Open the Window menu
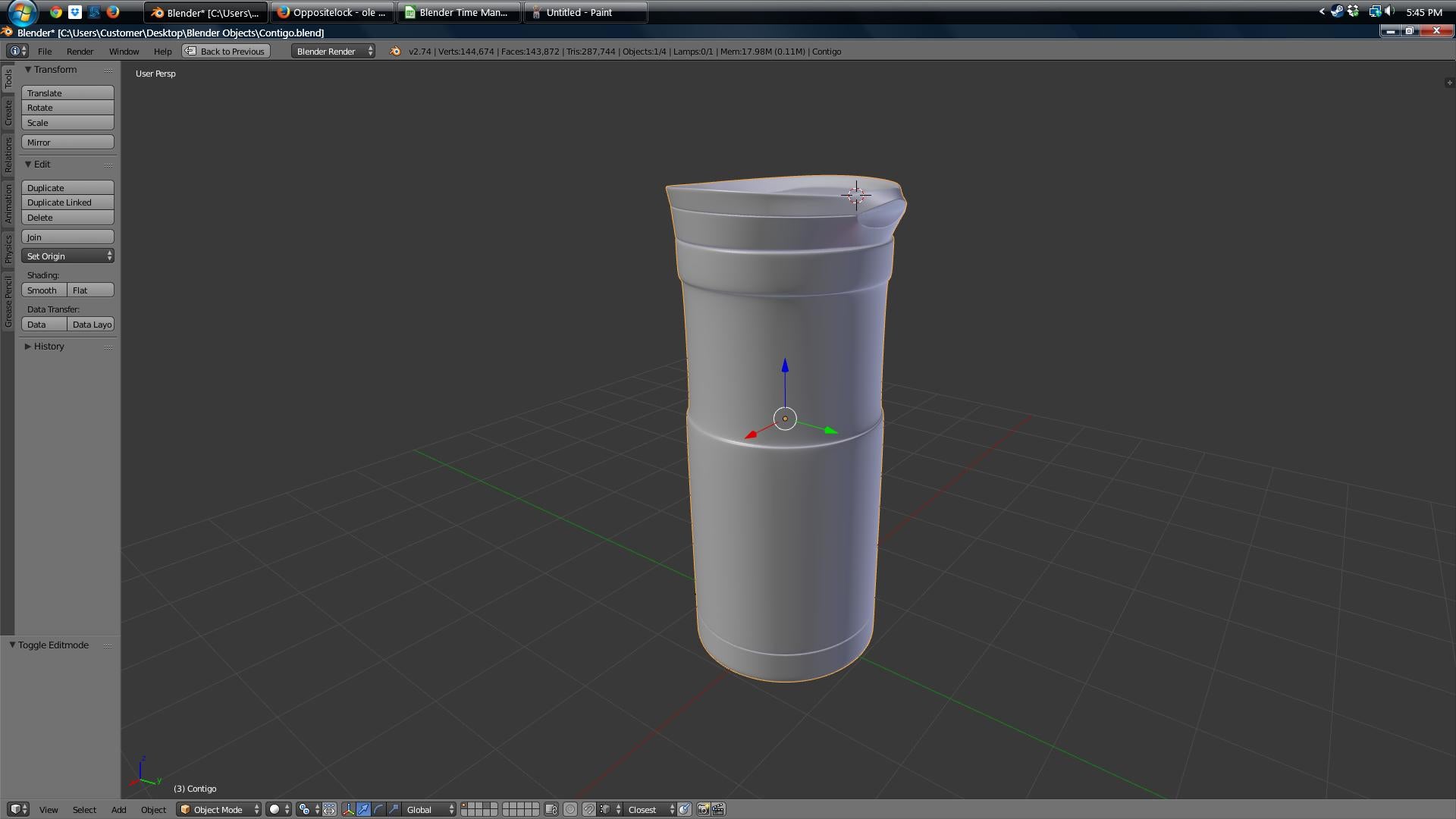1456x819 pixels. (x=124, y=51)
